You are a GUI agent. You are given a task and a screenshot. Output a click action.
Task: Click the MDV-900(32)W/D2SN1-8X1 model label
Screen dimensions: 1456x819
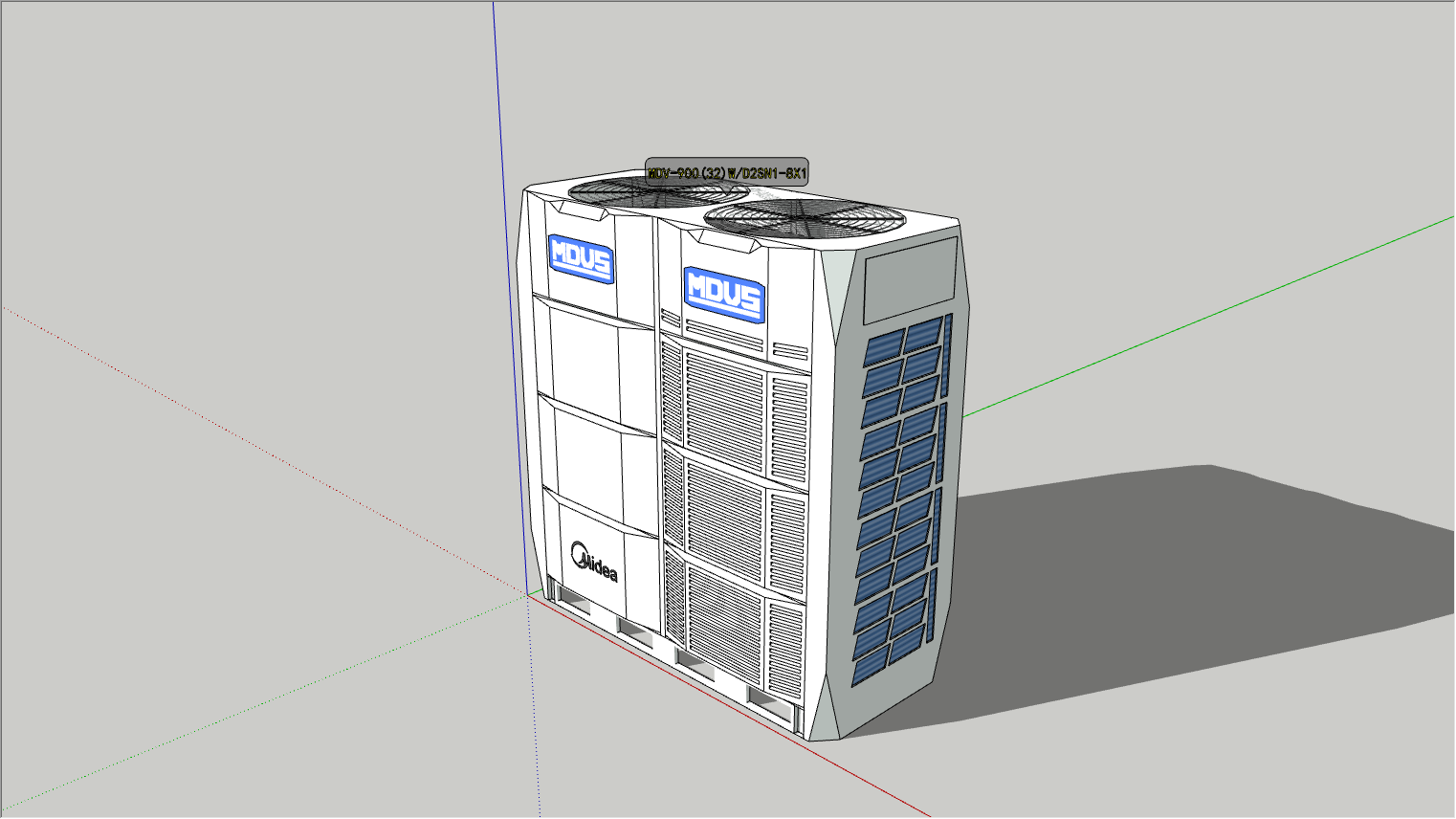pos(727,172)
